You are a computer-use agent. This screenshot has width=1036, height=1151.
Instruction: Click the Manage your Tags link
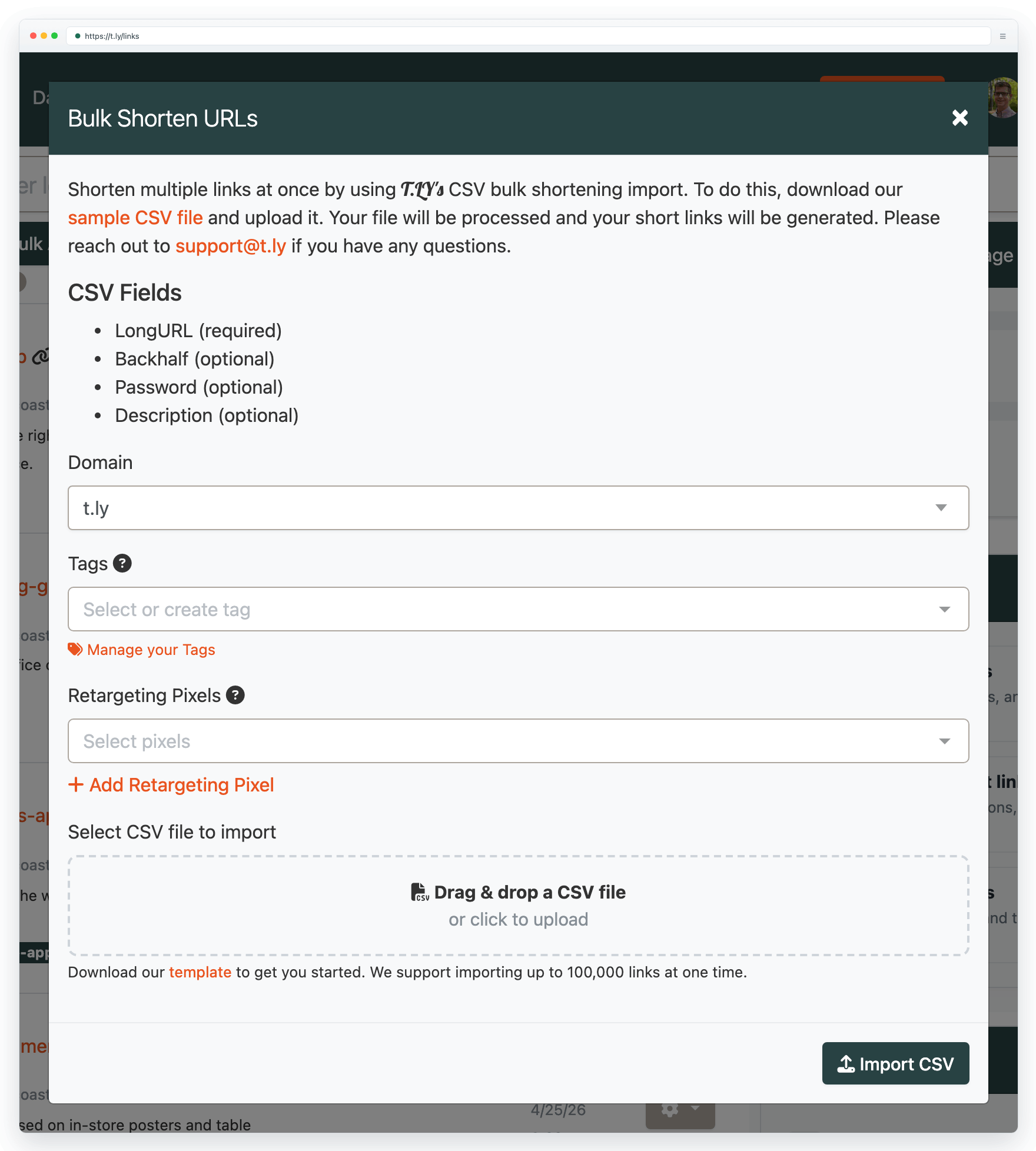151,650
